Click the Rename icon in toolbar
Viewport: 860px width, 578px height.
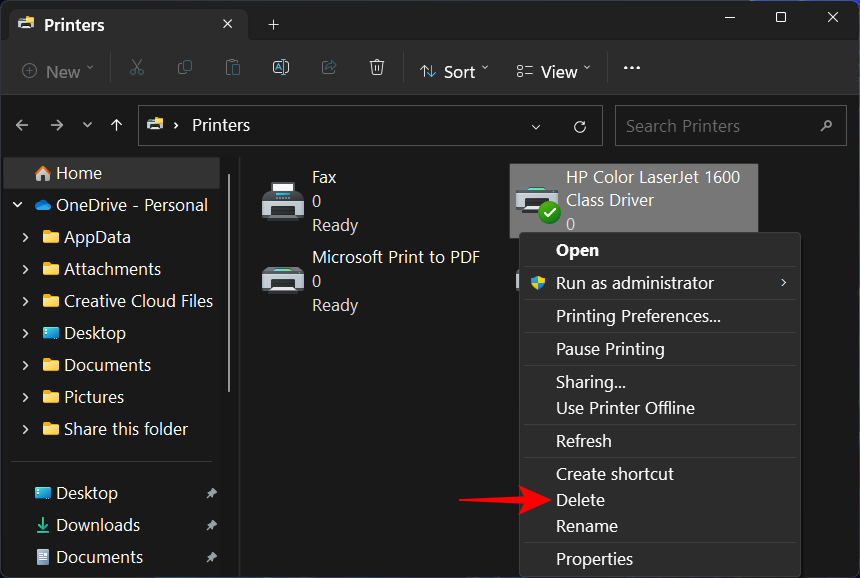(x=281, y=69)
